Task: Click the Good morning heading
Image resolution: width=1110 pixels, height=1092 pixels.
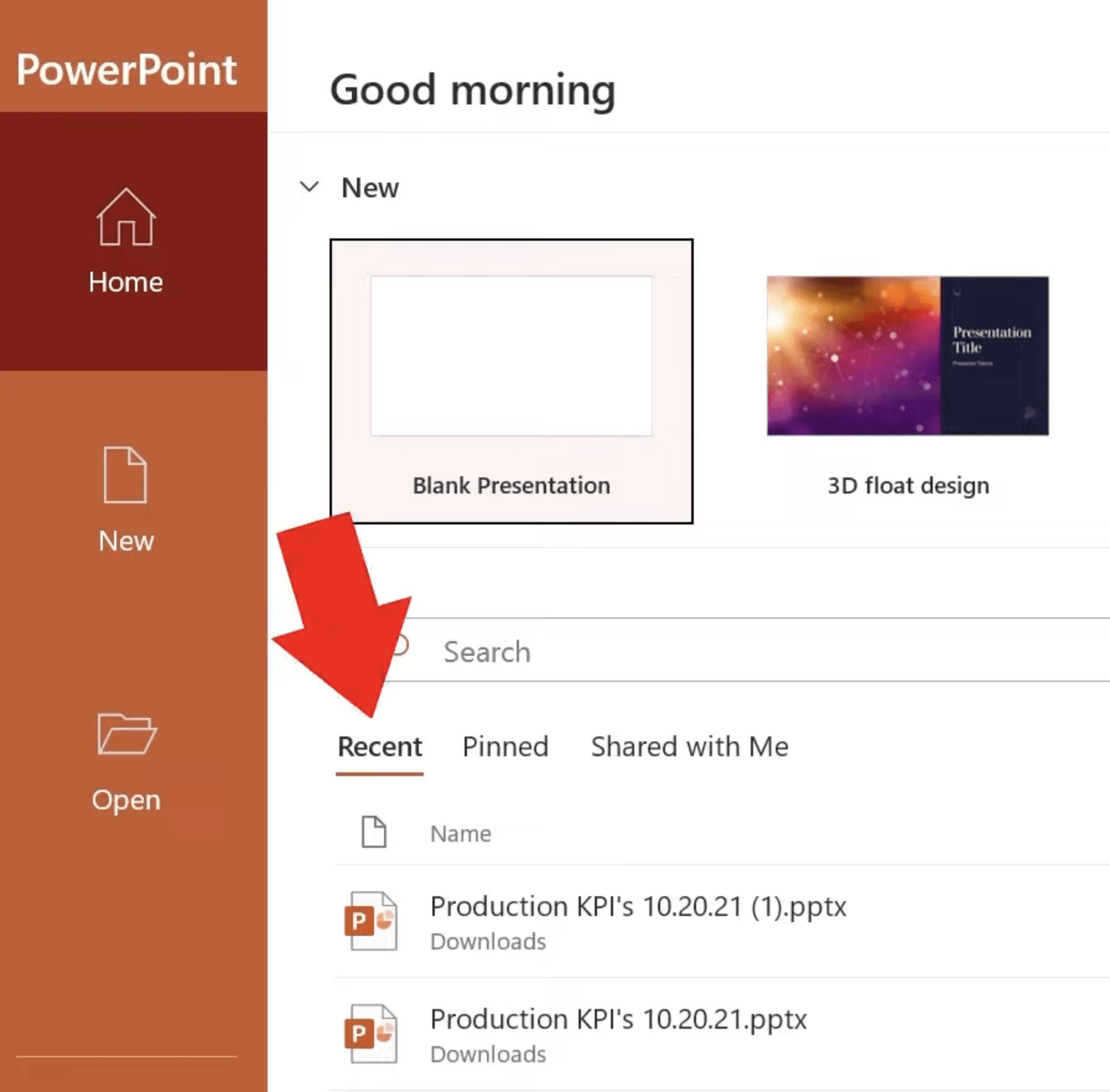Action: coord(472,90)
